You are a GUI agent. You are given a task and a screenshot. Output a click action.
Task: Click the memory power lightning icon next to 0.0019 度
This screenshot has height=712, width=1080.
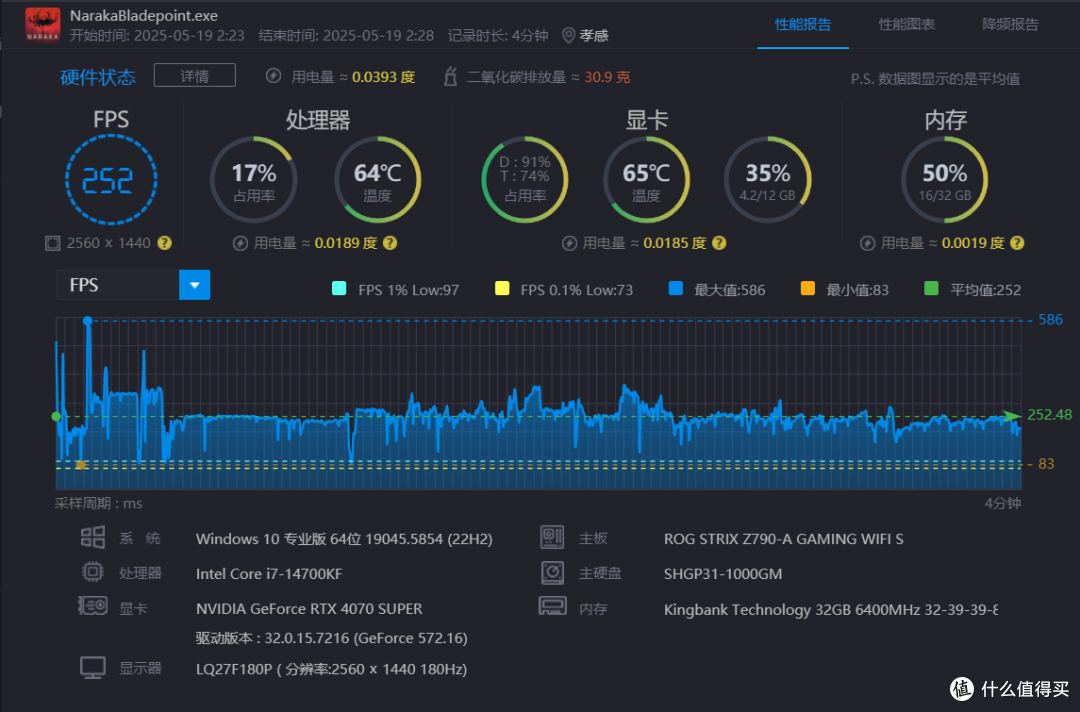tap(868, 243)
